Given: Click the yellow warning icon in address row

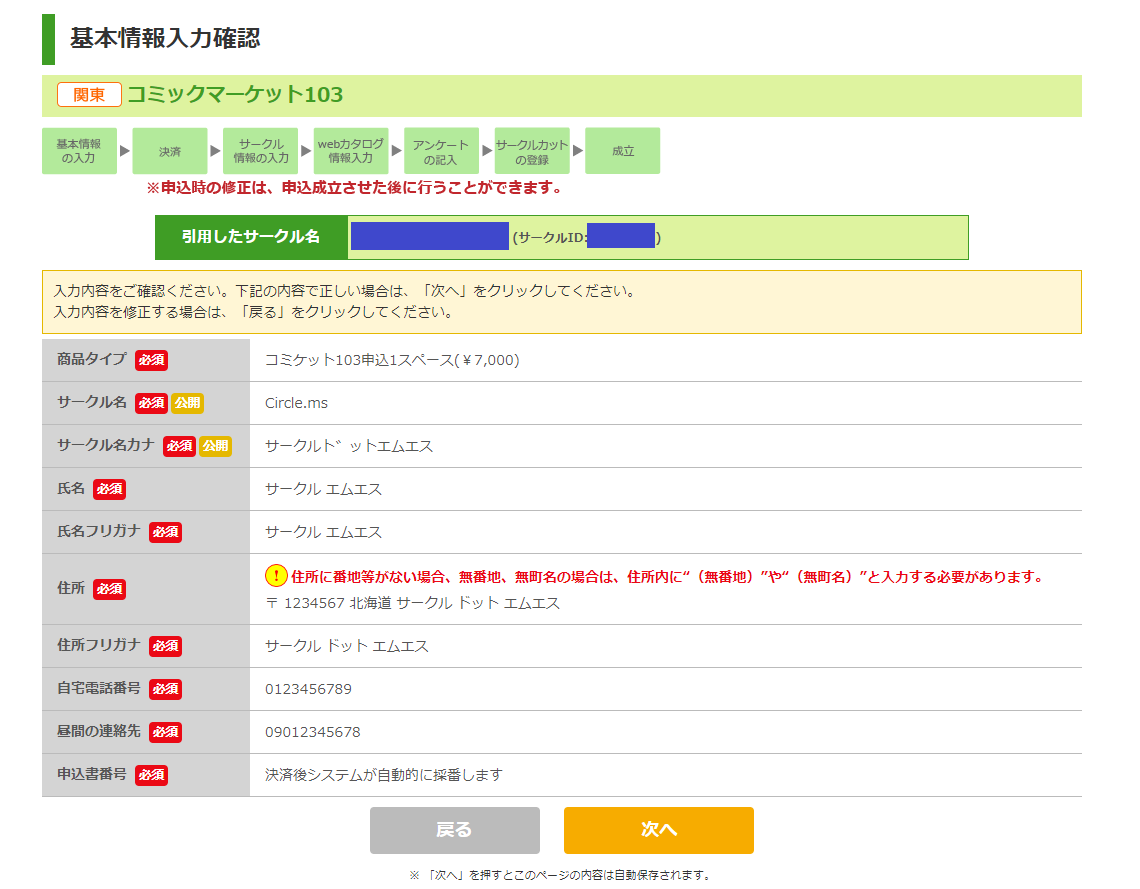Looking at the screenshot, I should [276, 576].
